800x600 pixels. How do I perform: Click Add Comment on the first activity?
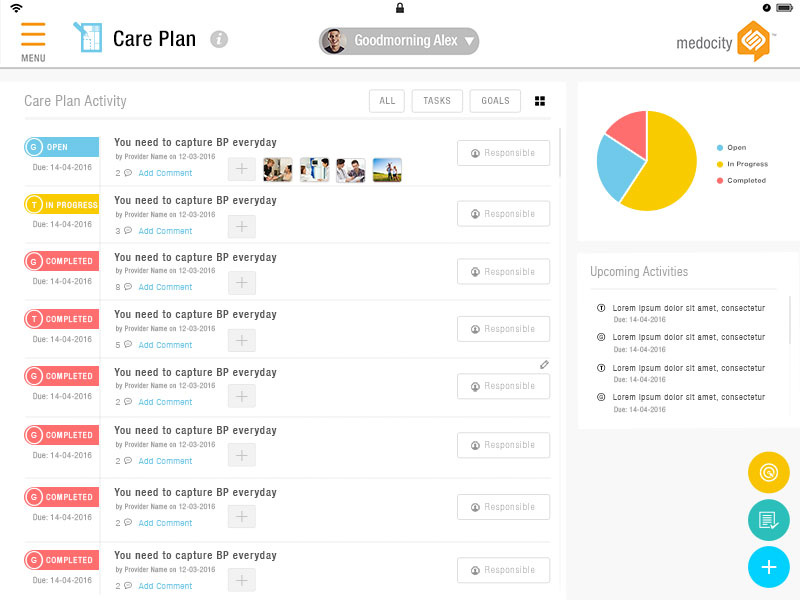coord(165,175)
